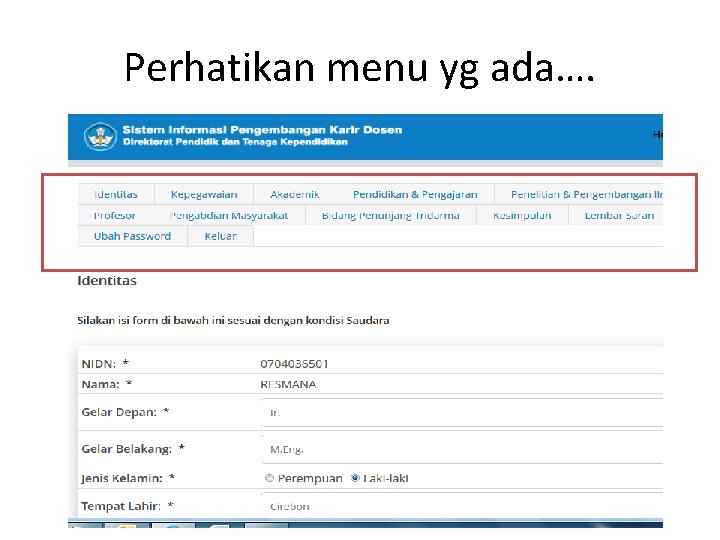This screenshot has height=540, width=720.
Task: Open the Akademik tab
Action: [295, 194]
